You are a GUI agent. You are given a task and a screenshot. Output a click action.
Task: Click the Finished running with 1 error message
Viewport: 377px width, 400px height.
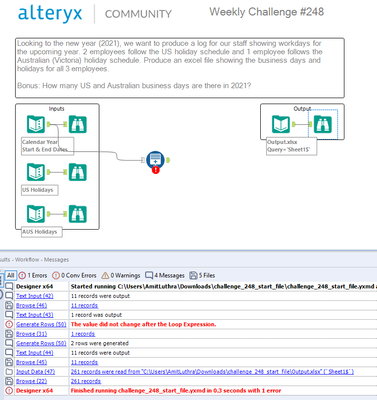[x=176, y=390]
